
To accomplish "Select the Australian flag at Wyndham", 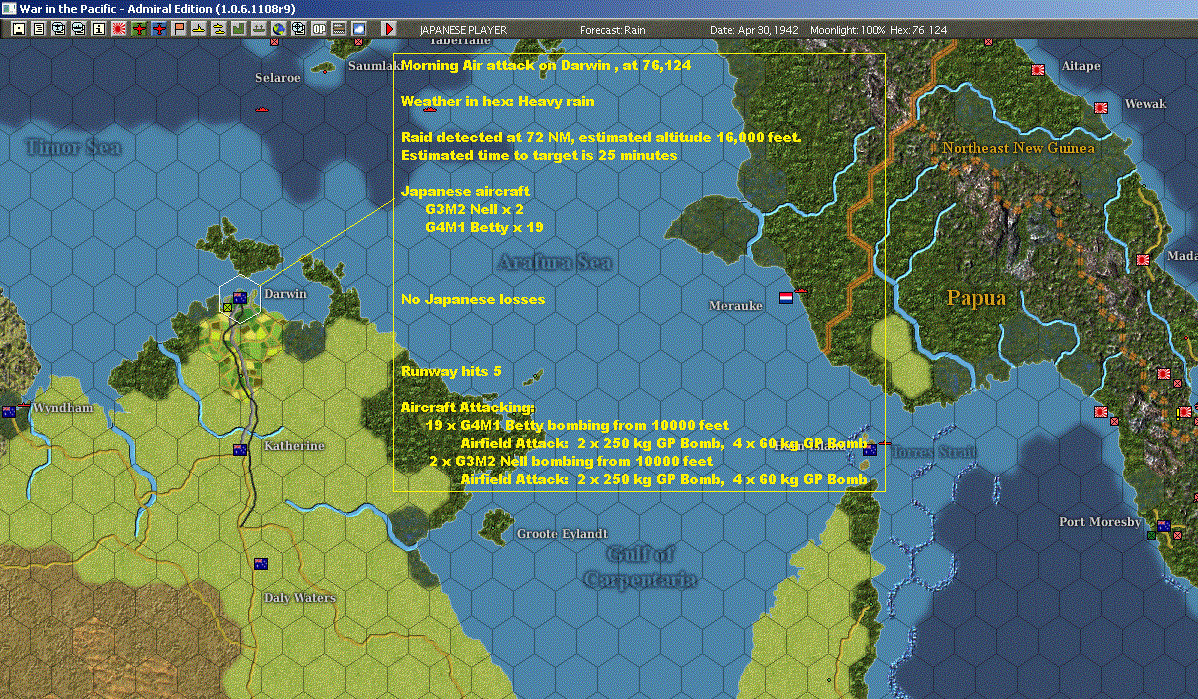I will click(9, 412).
